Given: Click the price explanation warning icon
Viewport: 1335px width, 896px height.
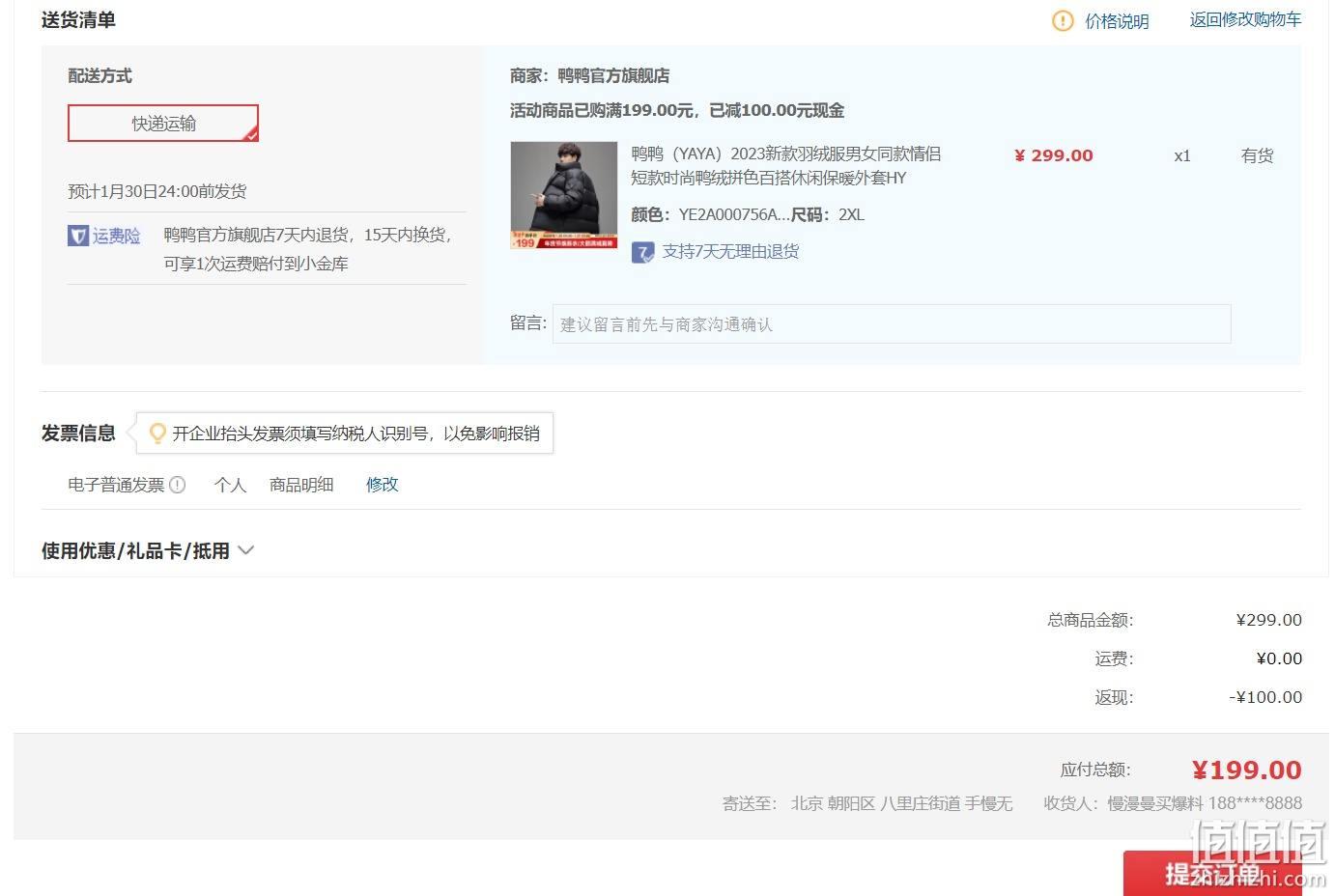Looking at the screenshot, I should pyautogui.click(x=1063, y=20).
